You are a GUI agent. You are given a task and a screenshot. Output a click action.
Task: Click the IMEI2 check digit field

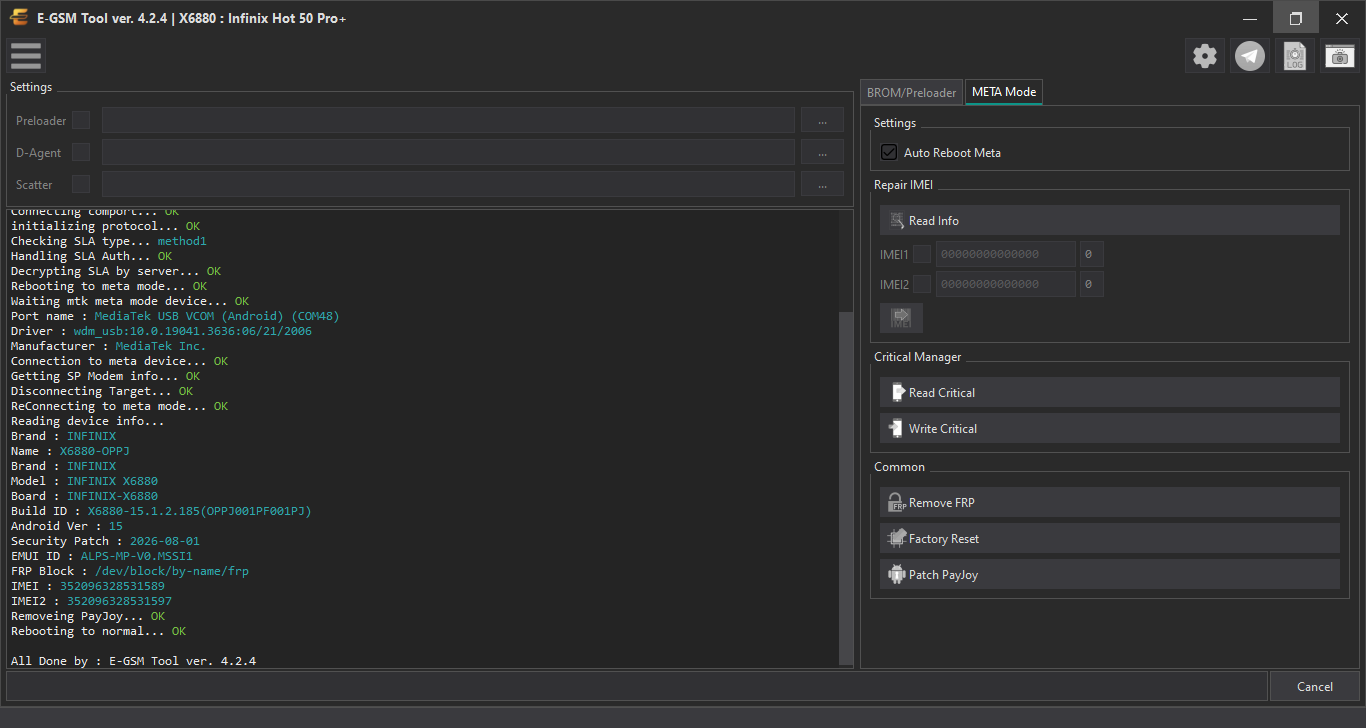click(x=1092, y=284)
